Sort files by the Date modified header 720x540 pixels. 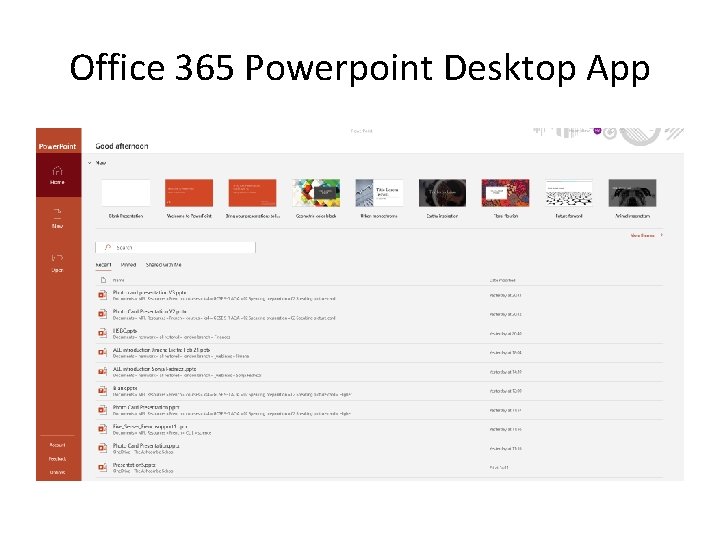point(502,280)
